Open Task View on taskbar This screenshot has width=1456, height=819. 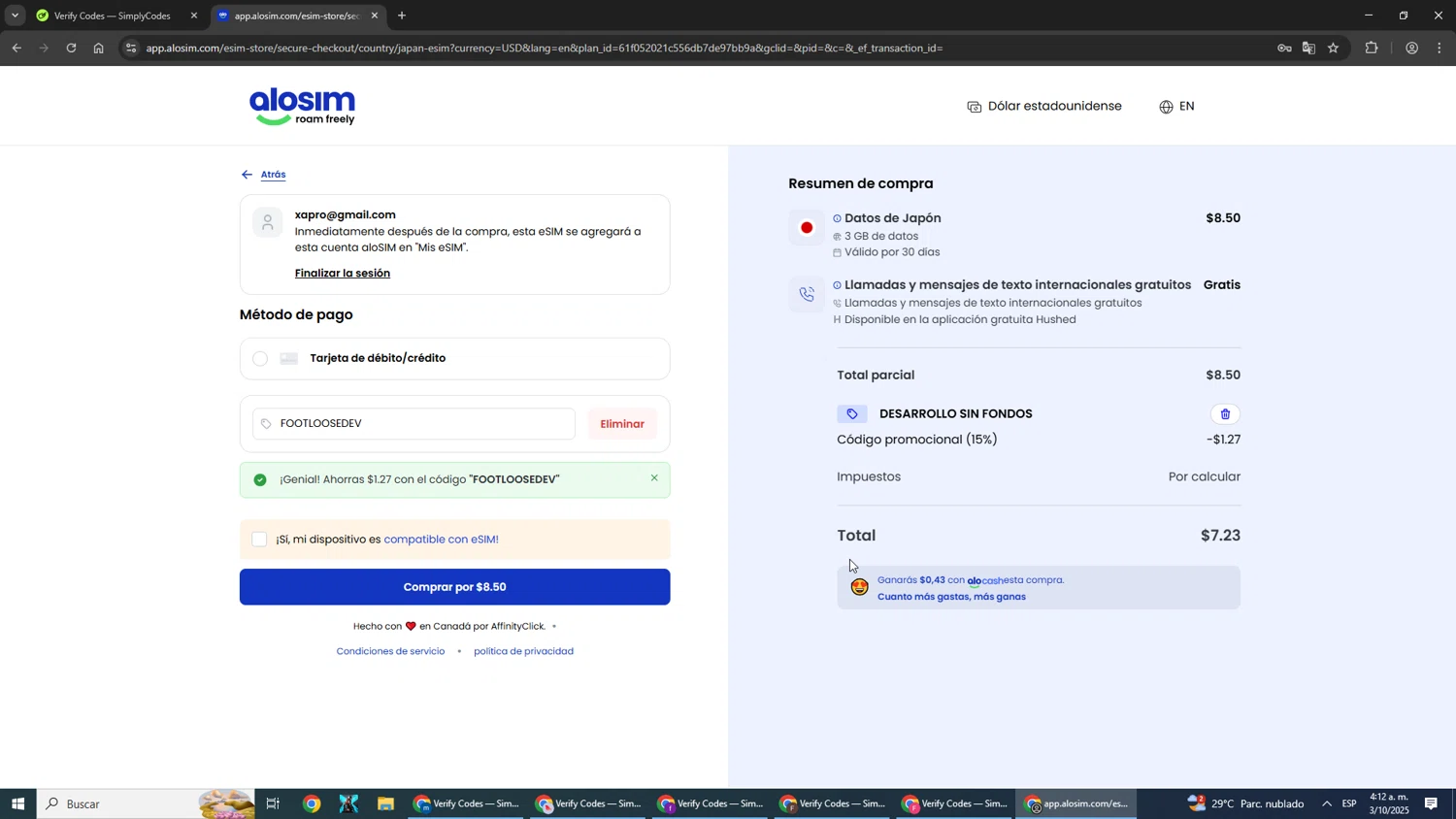click(x=273, y=803)
